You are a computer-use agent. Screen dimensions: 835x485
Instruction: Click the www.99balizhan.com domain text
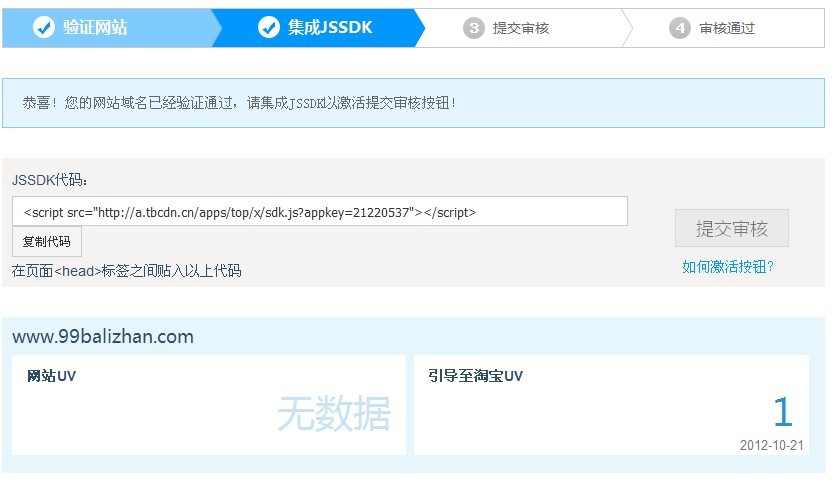103,336
